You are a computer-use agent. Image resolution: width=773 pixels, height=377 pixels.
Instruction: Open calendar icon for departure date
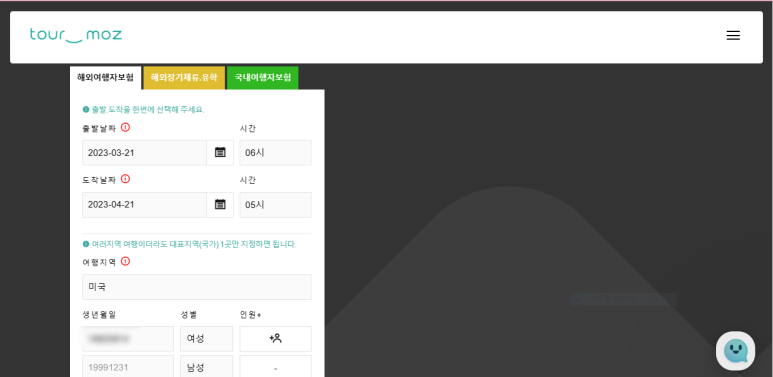220,152
